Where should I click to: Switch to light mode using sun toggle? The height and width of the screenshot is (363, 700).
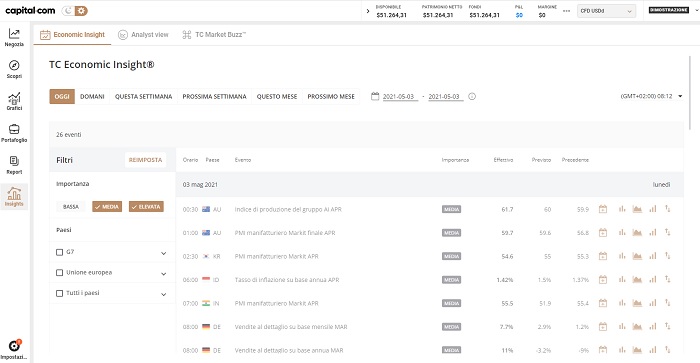tap(81, 11)
